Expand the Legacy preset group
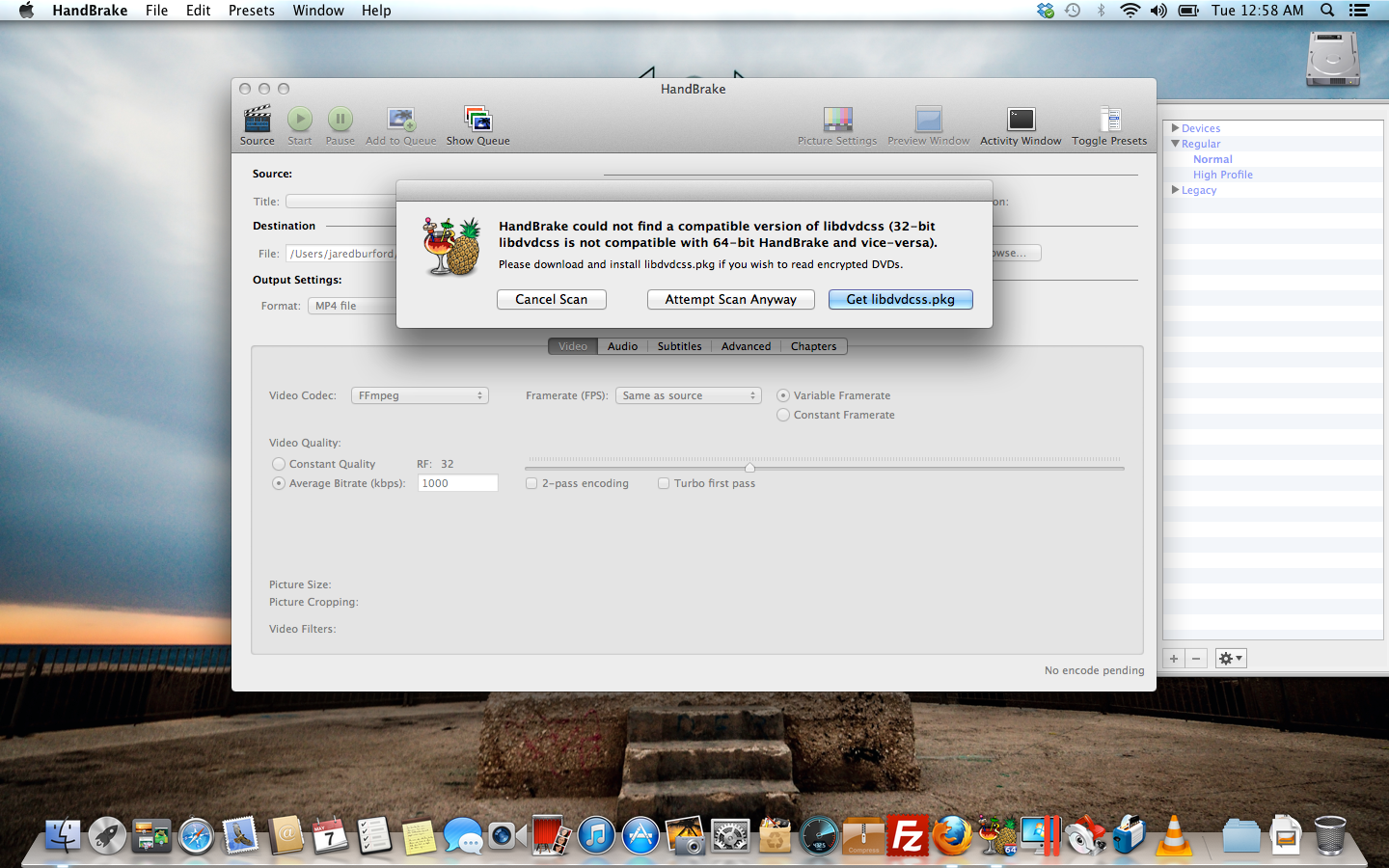1389x868 pixels. click(x=1175, y=189)
